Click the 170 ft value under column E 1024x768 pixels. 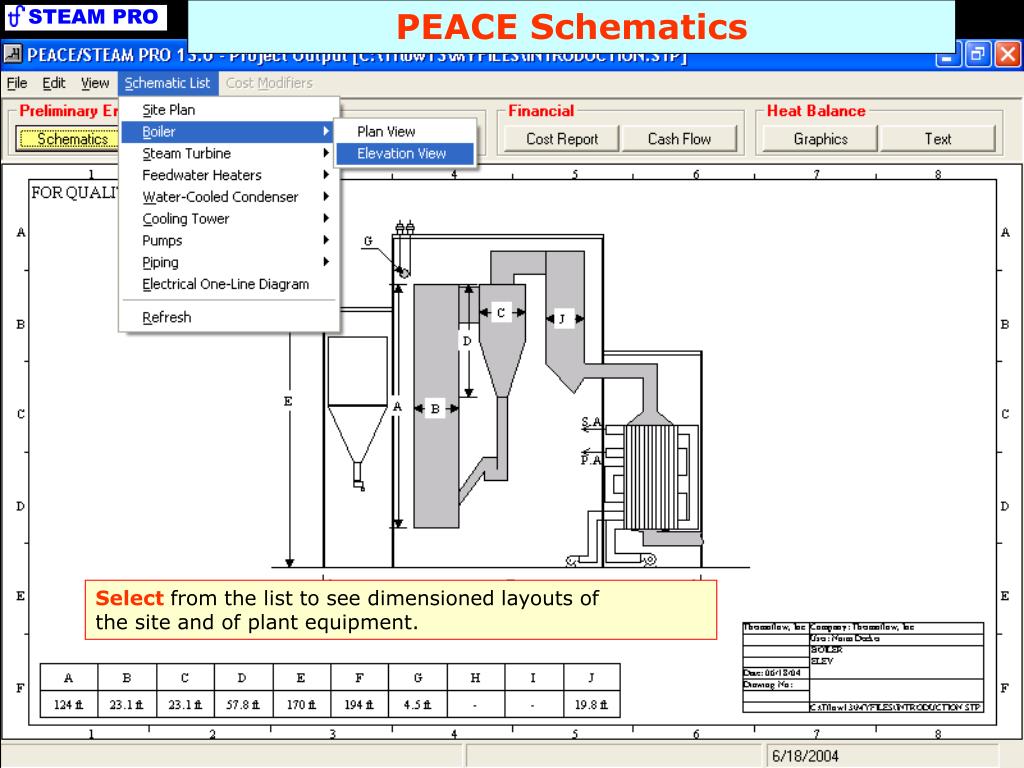301,705
